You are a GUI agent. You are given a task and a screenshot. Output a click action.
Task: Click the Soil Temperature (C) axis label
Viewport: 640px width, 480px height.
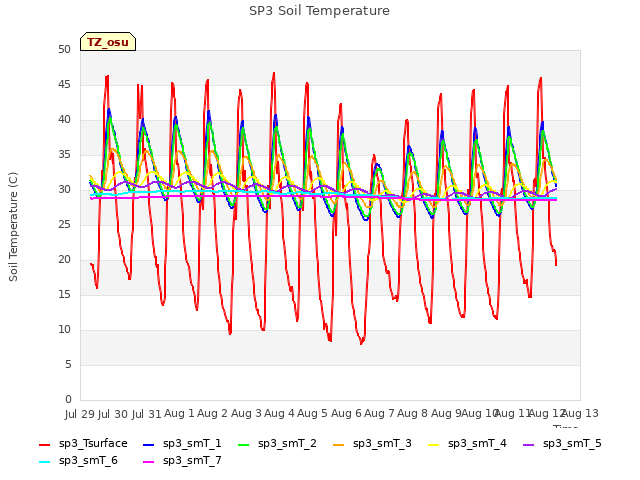(13, 227)
